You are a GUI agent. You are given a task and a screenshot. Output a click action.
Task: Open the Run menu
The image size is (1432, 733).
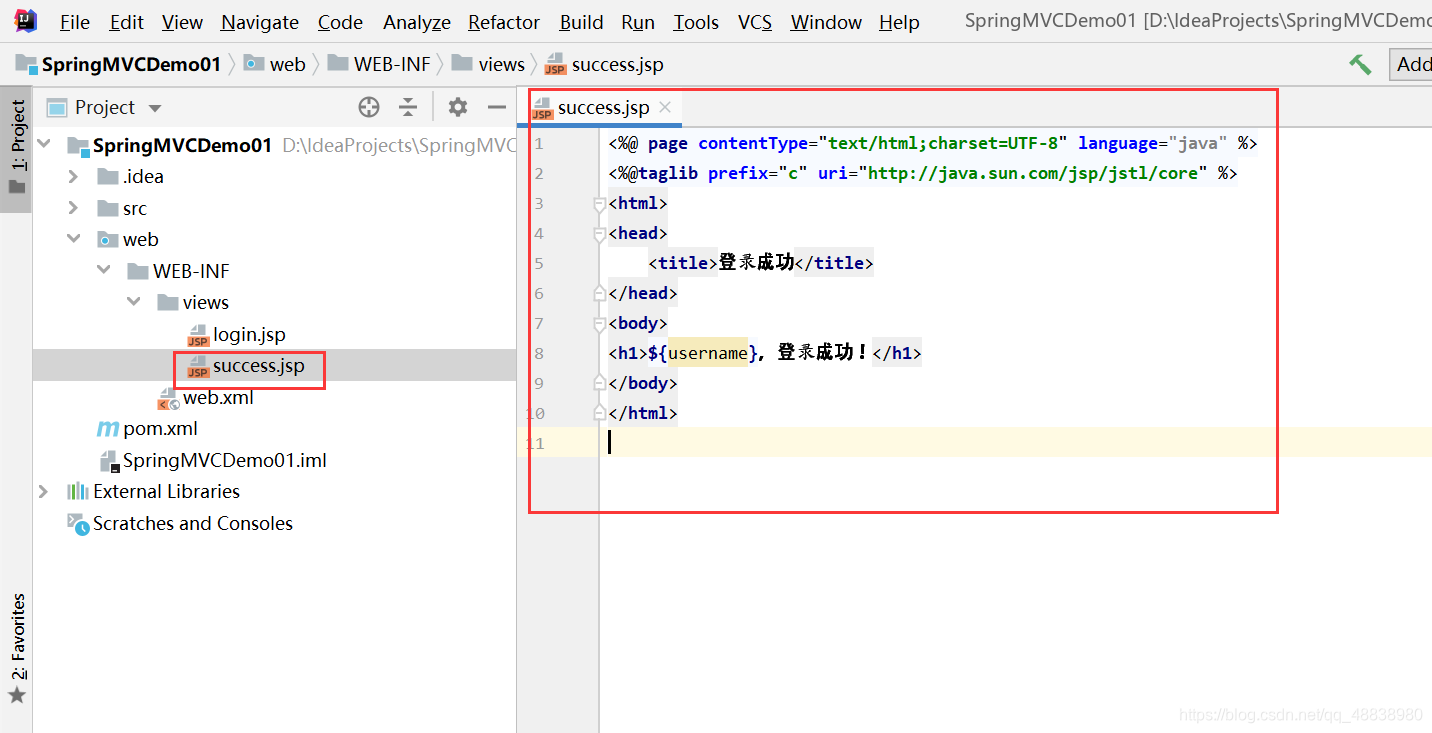pos(638,22)
